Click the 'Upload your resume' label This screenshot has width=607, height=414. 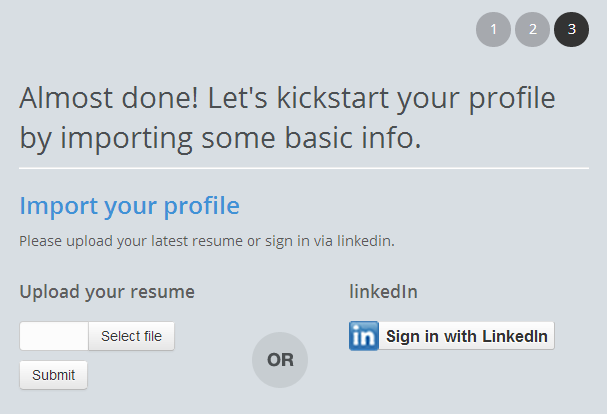107,292
